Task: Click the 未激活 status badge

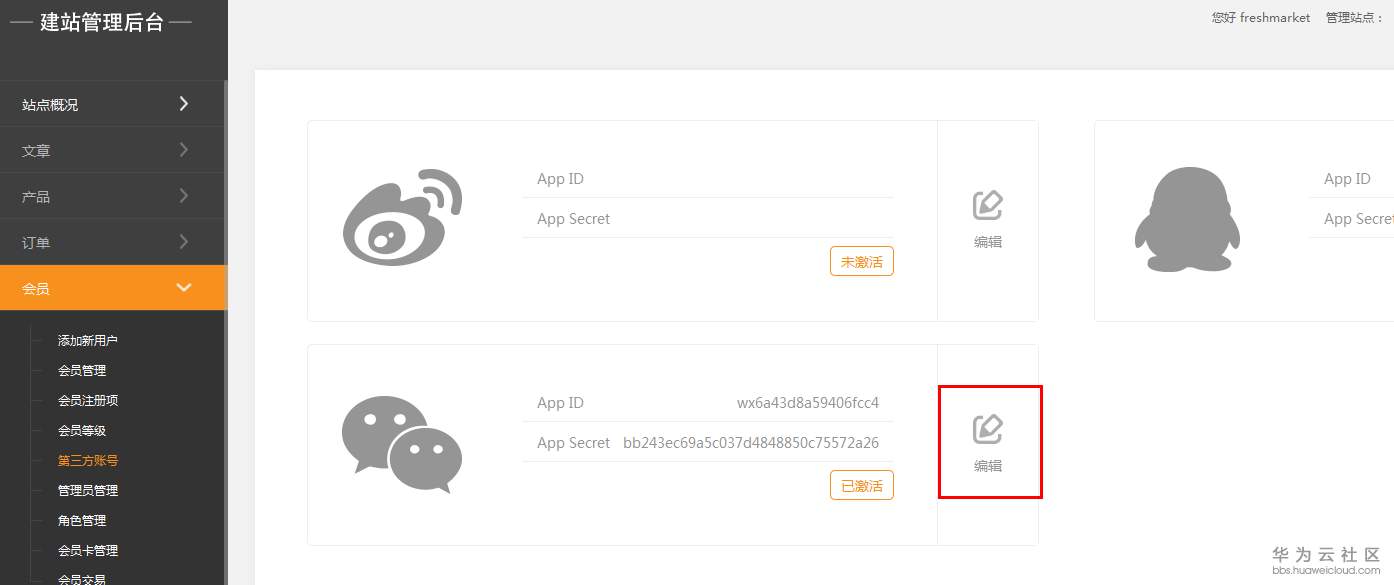Action: [862, 261]
